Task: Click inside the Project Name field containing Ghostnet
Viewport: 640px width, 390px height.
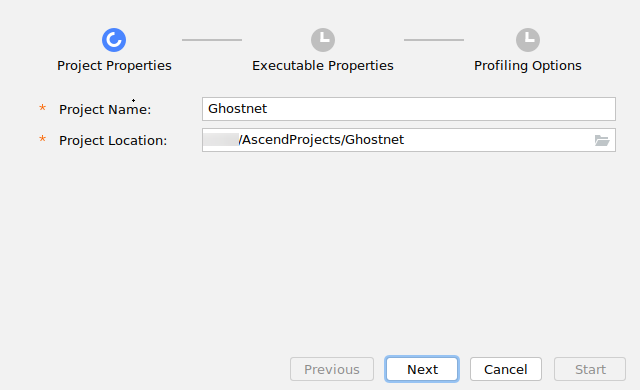Action: click(x=409, y=109)
